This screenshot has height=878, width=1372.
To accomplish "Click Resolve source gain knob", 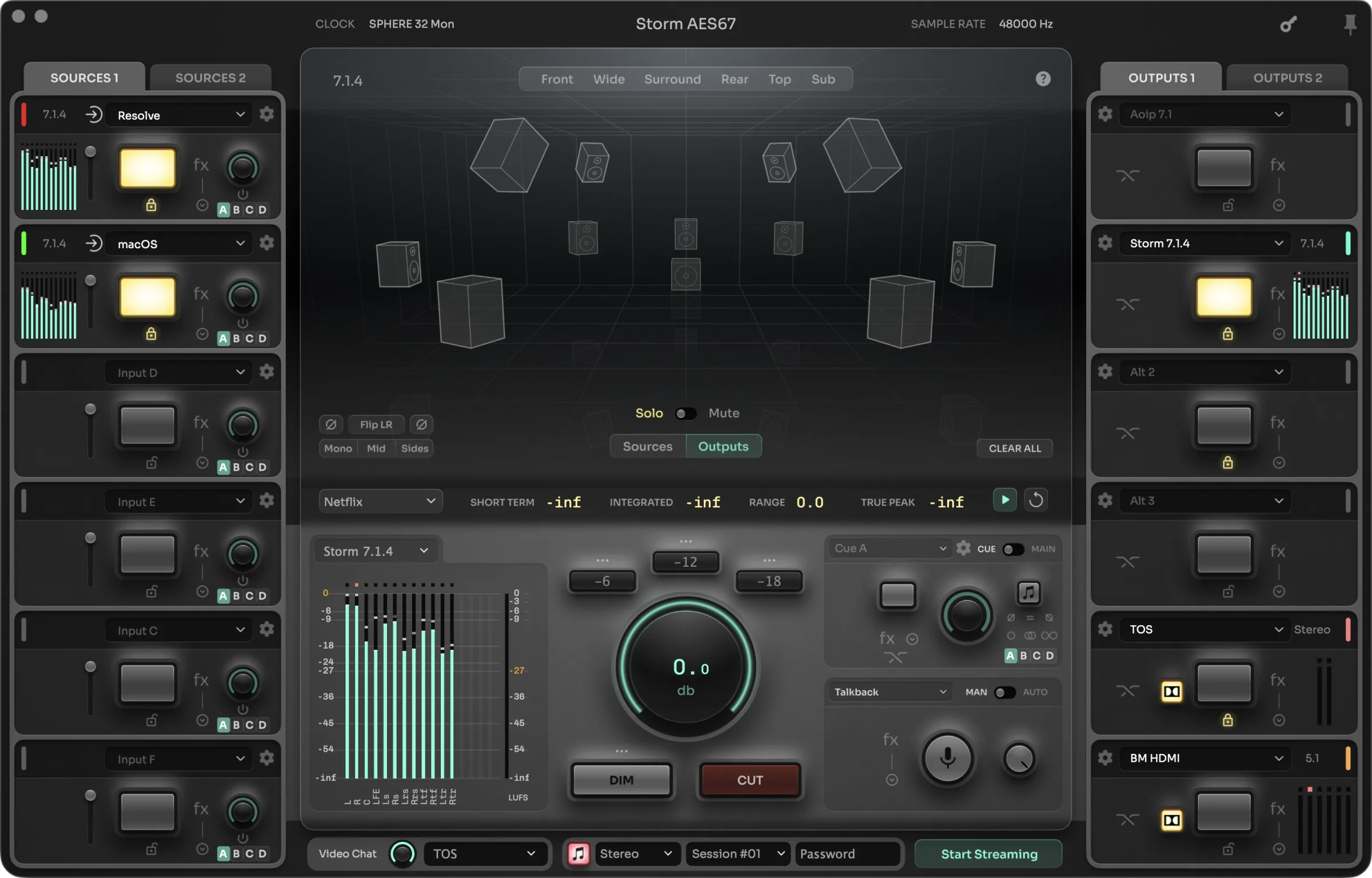I will point(242,168).
